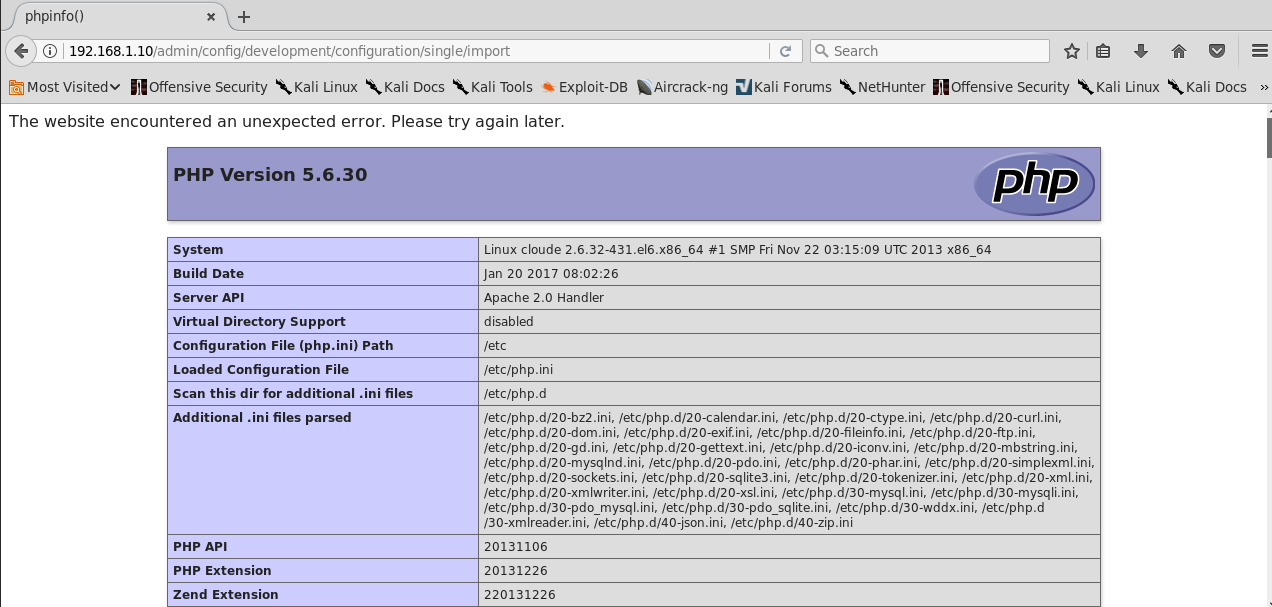Click the PHP logo image
The image size is (1272, 607).
point(1034,184)
